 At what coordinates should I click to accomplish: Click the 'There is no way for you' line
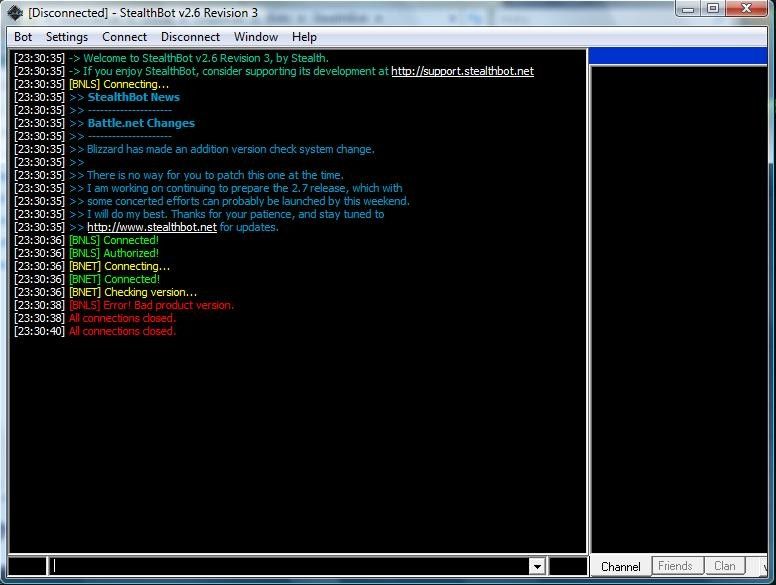(206, 175)
